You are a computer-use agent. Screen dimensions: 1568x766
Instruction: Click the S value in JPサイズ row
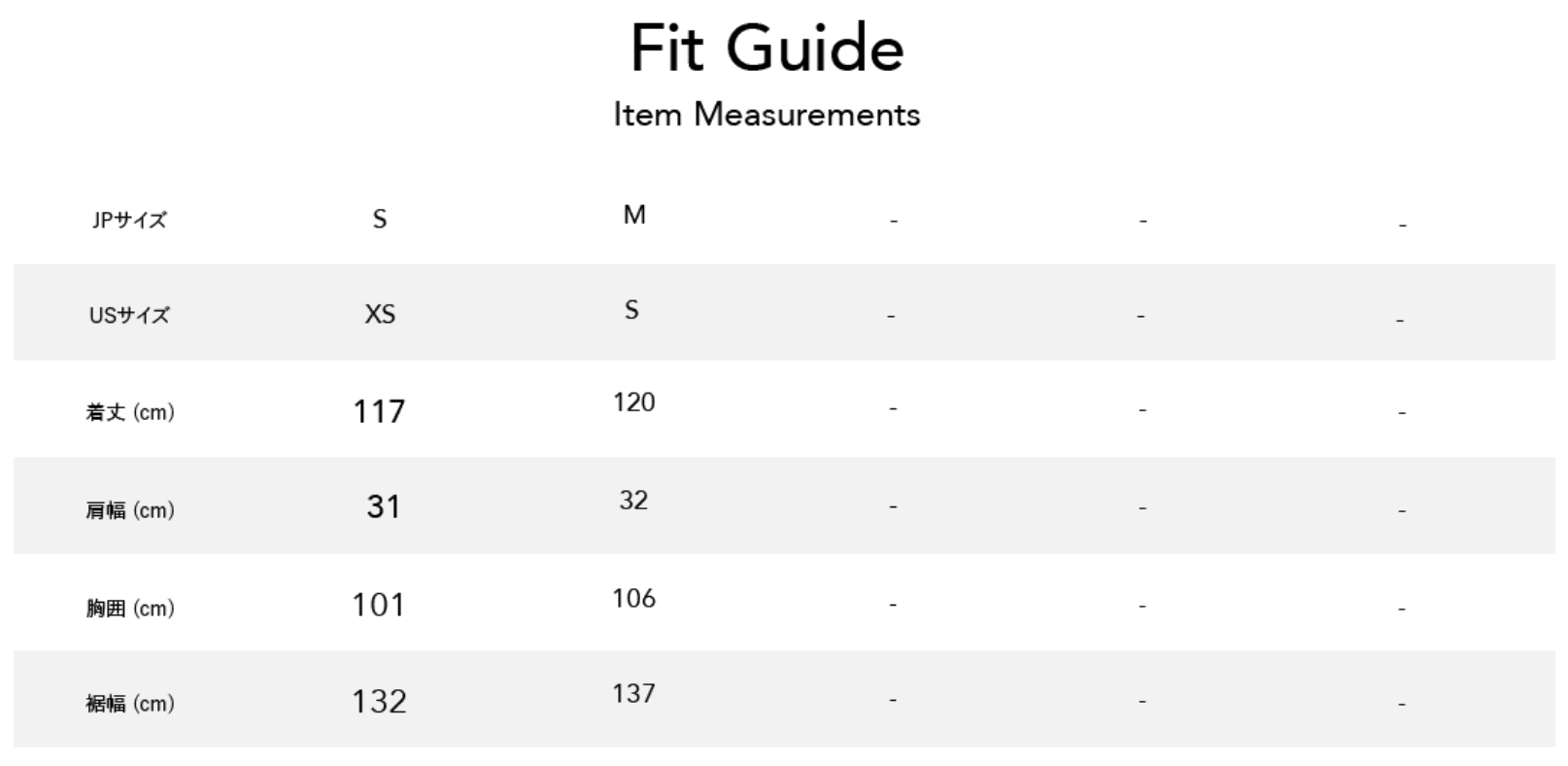[380, 220]
